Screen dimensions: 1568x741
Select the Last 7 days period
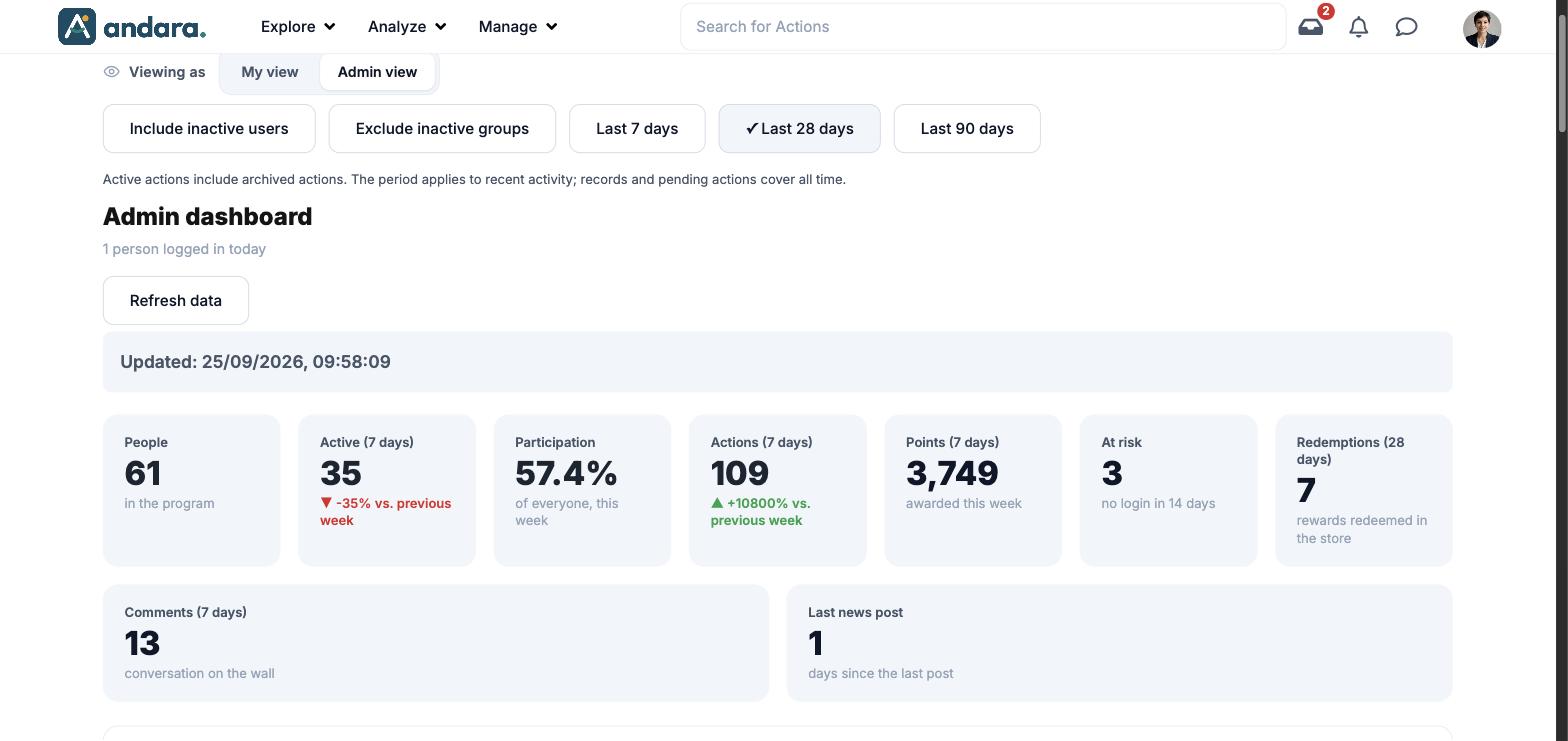pos(637,129)
